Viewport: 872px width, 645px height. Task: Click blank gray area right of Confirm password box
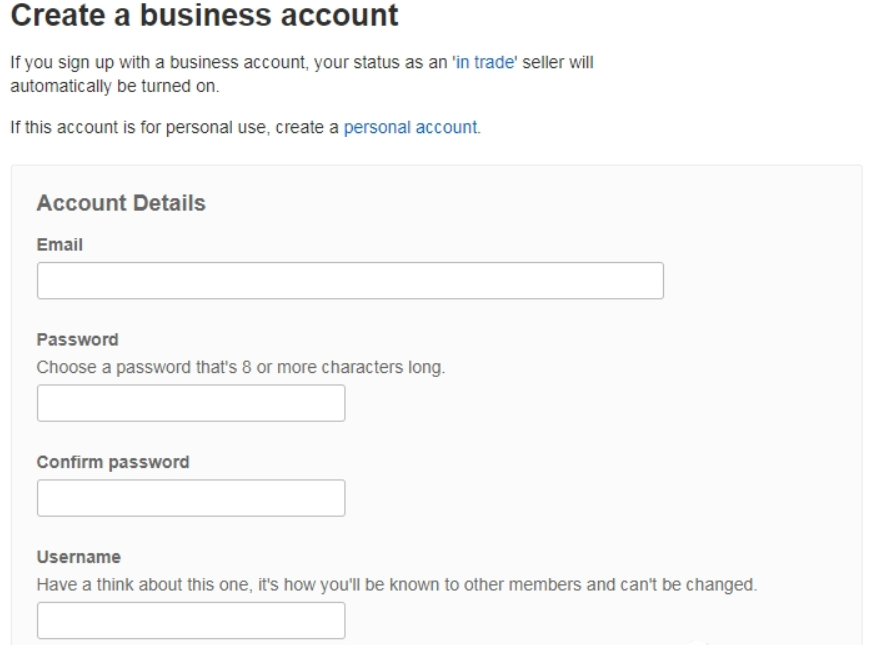point(600,498)
